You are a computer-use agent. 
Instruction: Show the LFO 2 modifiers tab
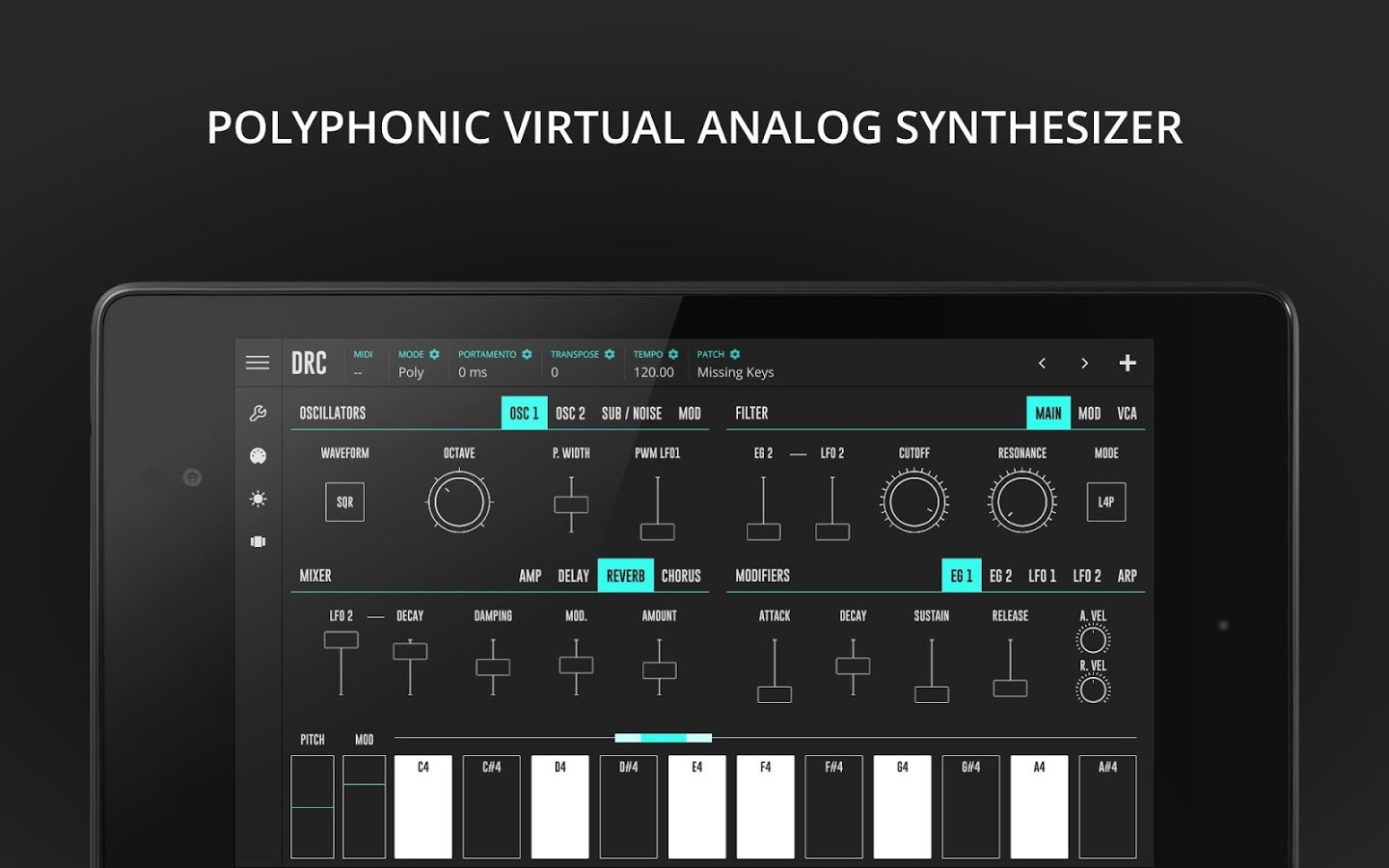(x=1087, y=576)
